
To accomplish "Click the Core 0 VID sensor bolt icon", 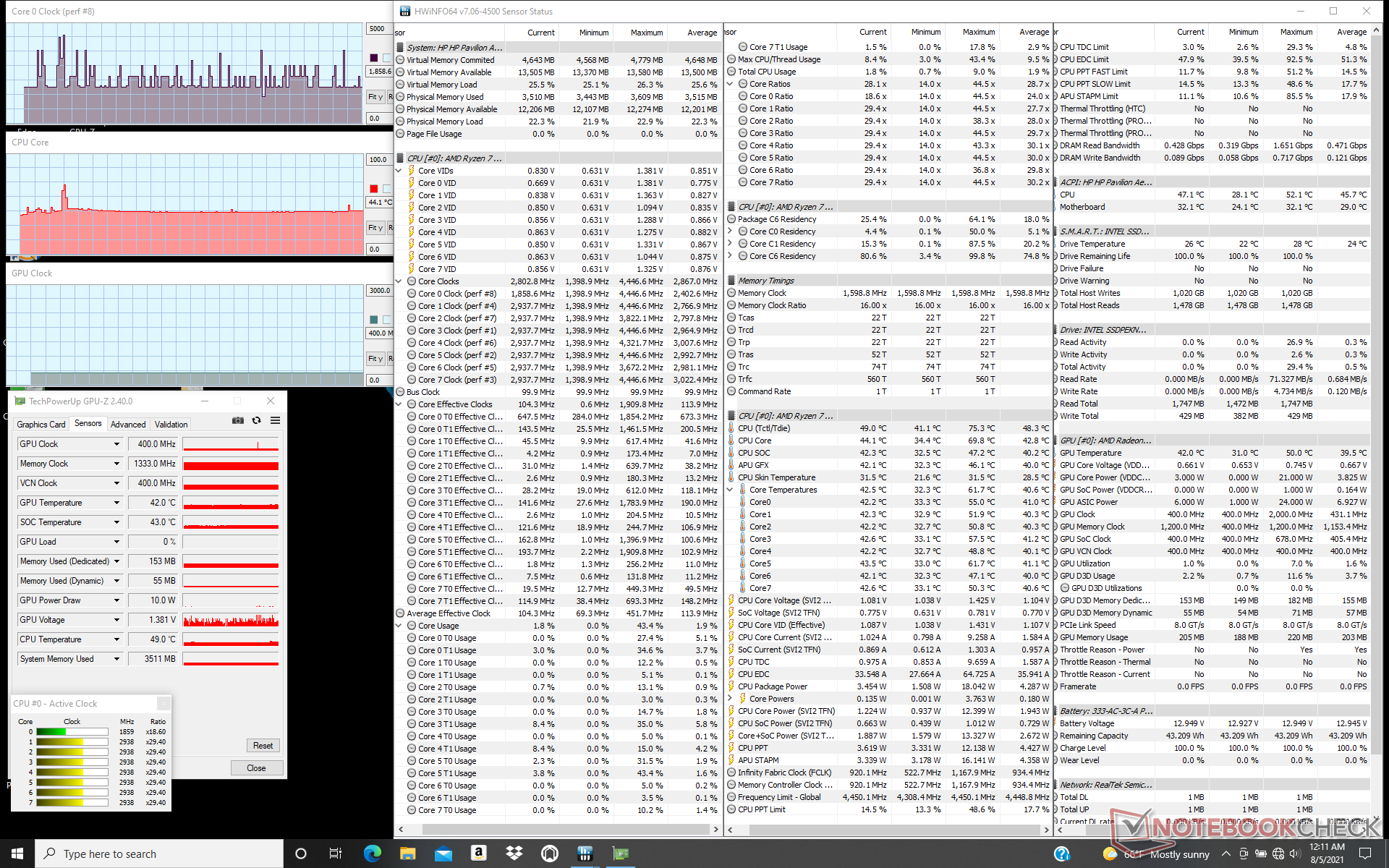I will pyautogui.click(x=412, y=183).
